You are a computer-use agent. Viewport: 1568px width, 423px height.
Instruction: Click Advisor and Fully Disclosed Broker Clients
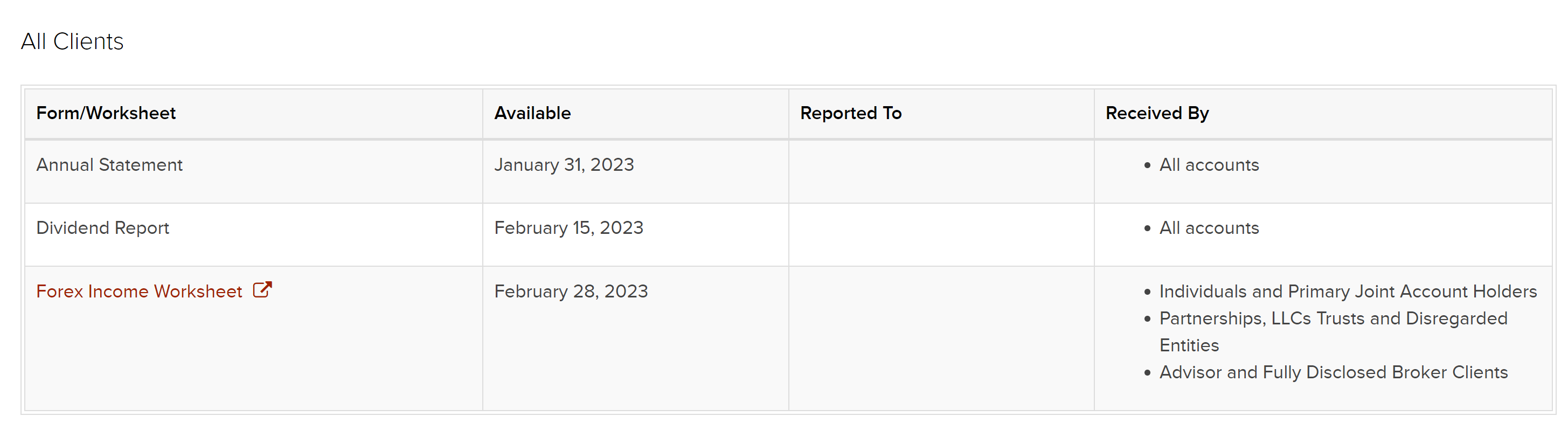(1333, 372)
